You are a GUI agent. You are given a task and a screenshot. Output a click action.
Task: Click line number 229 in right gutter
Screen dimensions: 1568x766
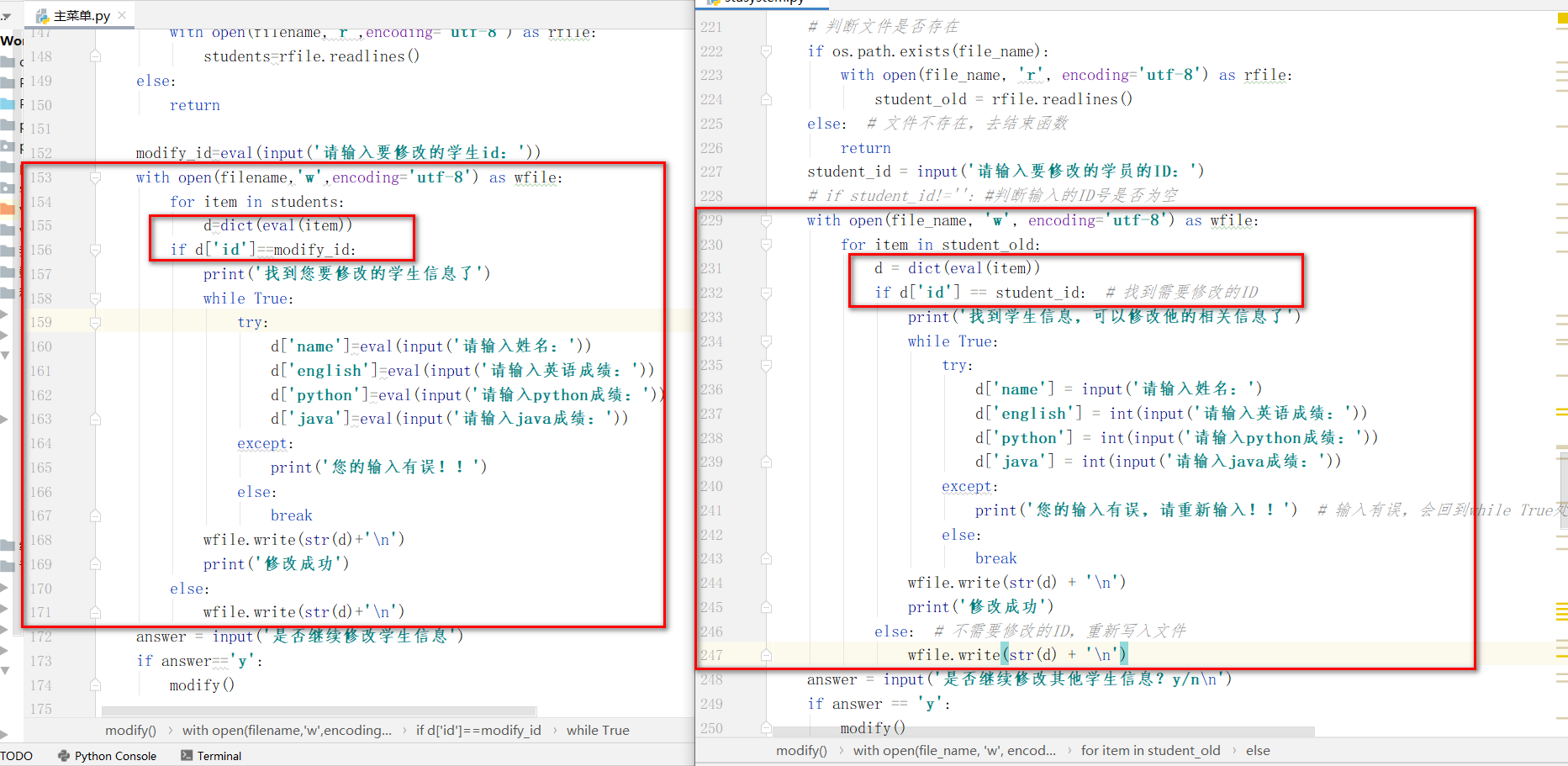[711, 220]
